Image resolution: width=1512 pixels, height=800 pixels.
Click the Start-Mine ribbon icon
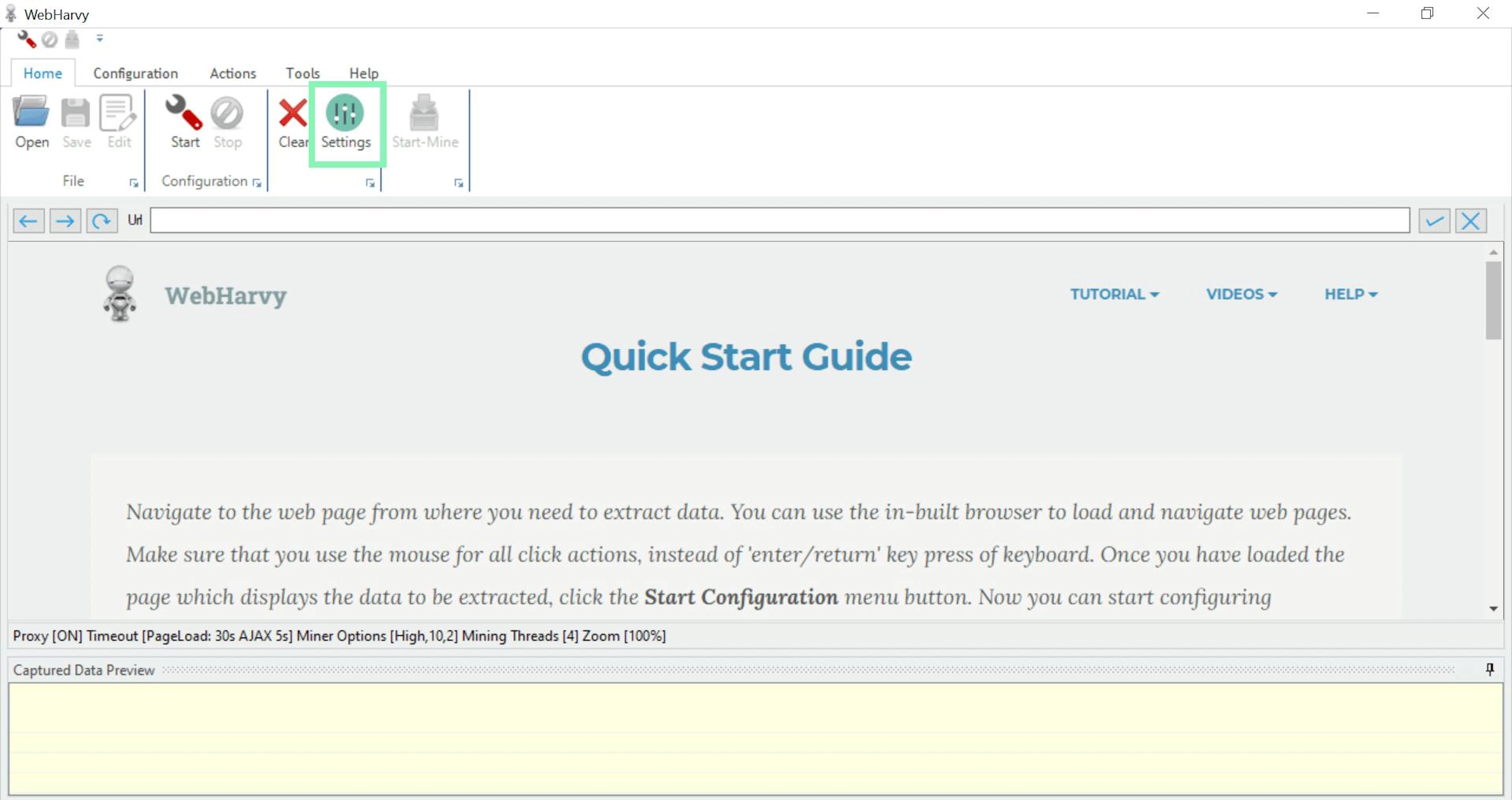pyautogui.click(x=424, y=112)
